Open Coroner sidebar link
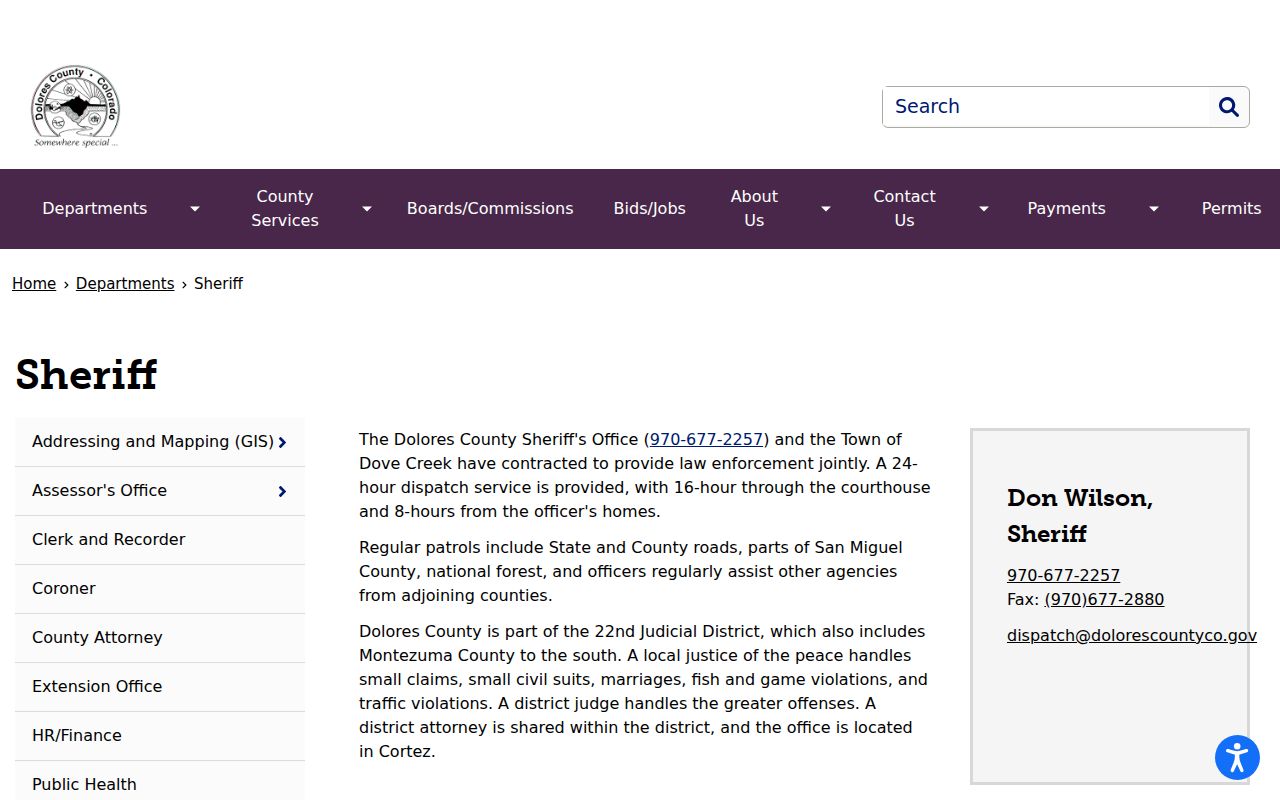 pyautogui.click(x=160, y=589)
